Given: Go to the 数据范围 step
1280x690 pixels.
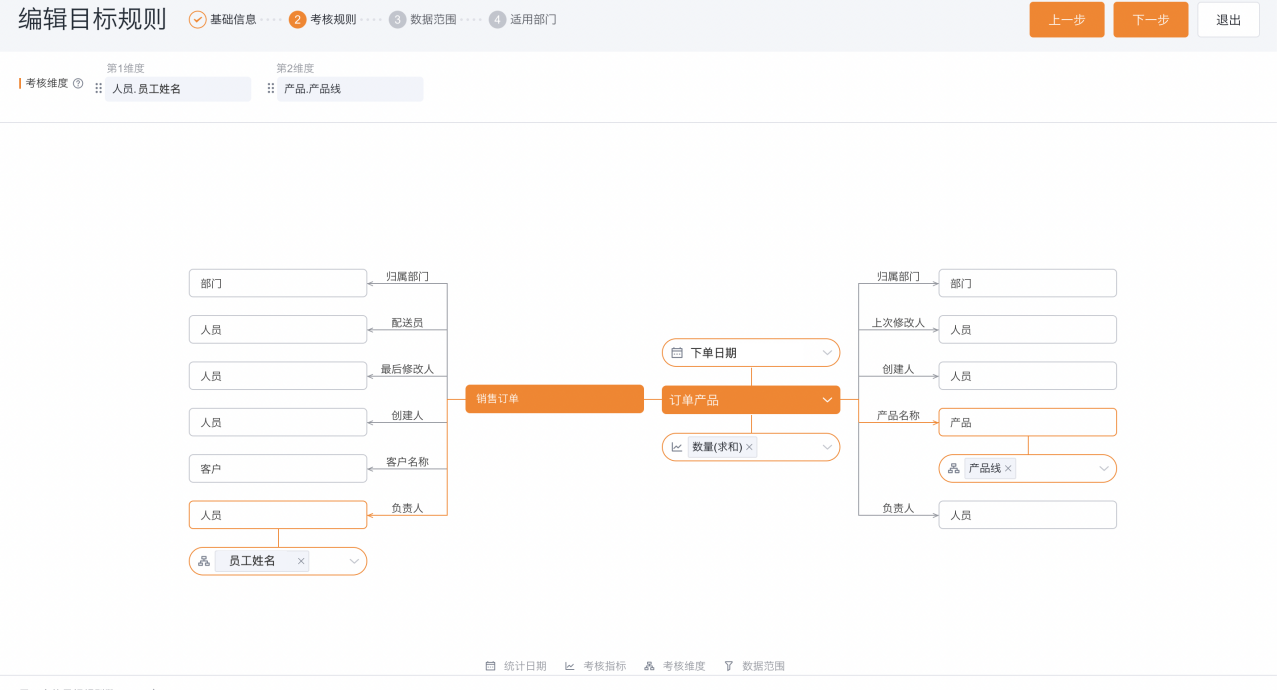Looking at the screenshot, I should (423, 19).
